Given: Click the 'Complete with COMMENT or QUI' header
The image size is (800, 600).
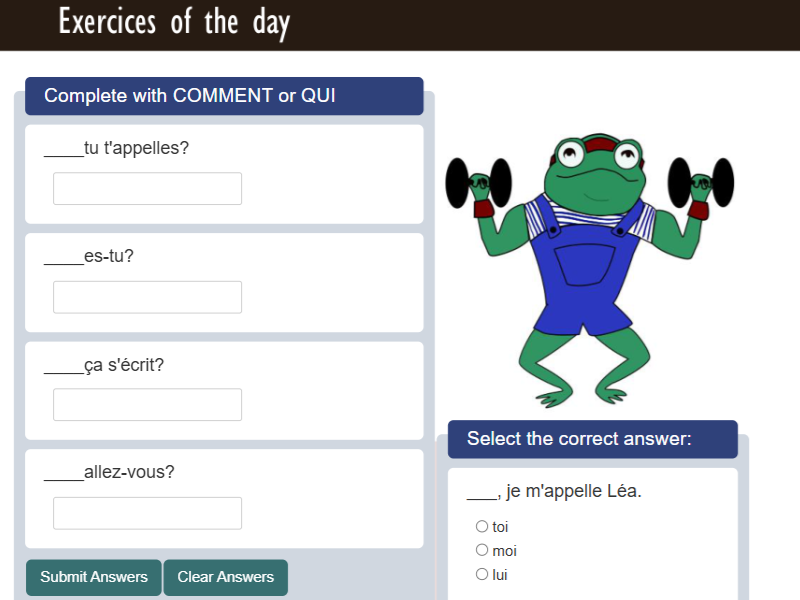Looking at the screenshot, I should click(x=190, y=96).
